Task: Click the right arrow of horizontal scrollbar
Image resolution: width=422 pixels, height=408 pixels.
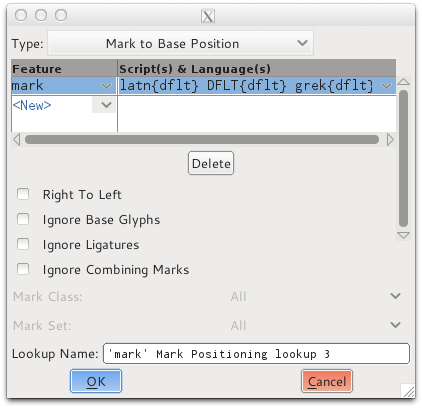Action: tap(390, 139)
